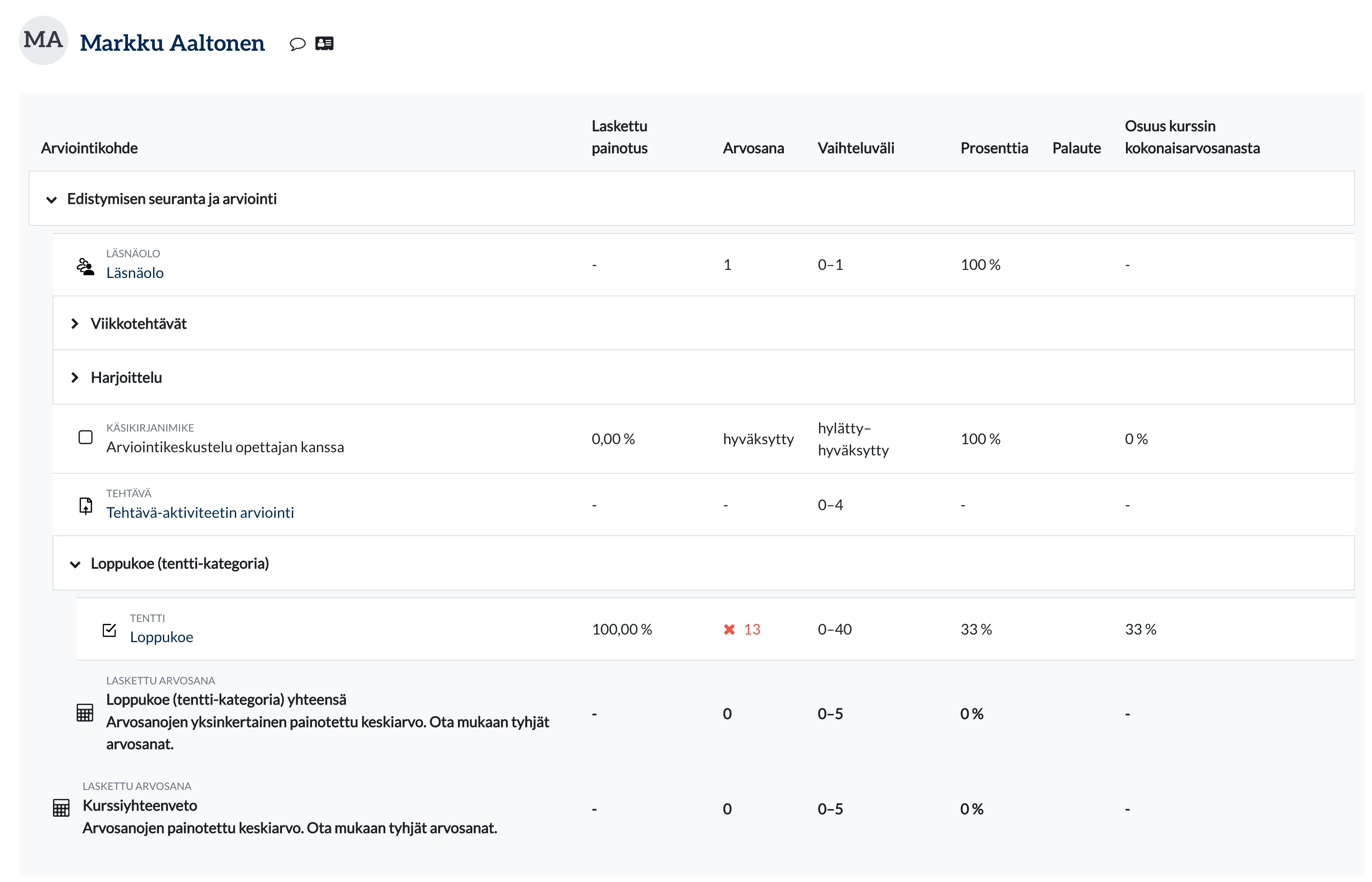Click the calculator icon beside Kurssiyhteenveto
The width and height of the screenshot is (1372, 882).
[x=61, y=808]
